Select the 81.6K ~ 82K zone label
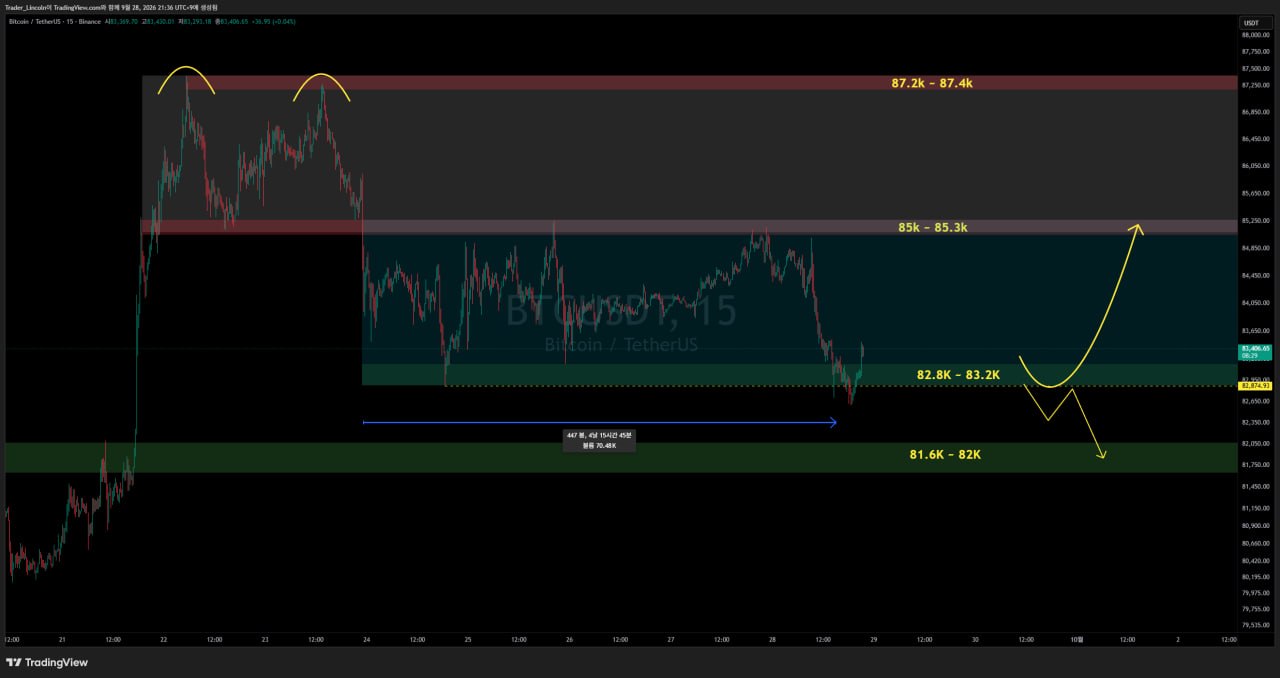Viewport: 1280px width, 678px height. point(945,454)
